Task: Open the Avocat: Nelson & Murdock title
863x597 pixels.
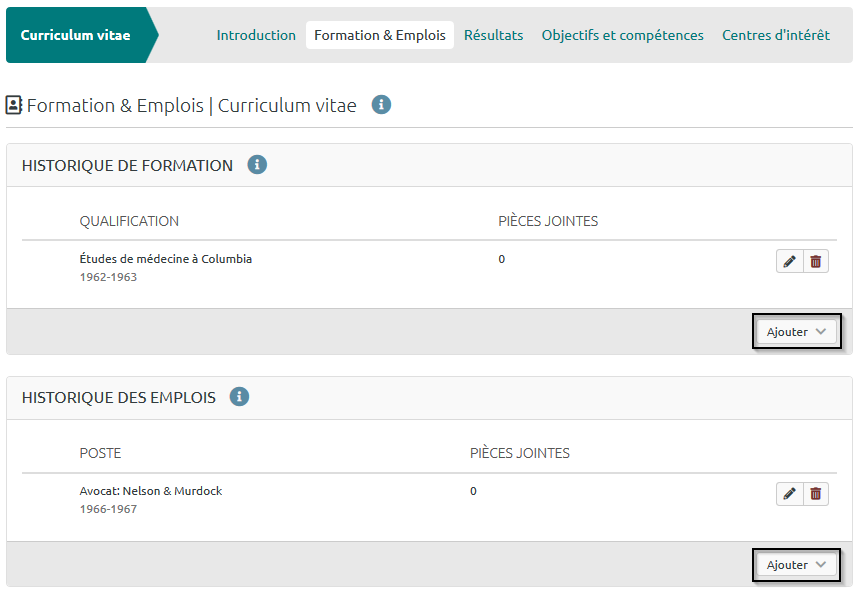Action: 151,491
